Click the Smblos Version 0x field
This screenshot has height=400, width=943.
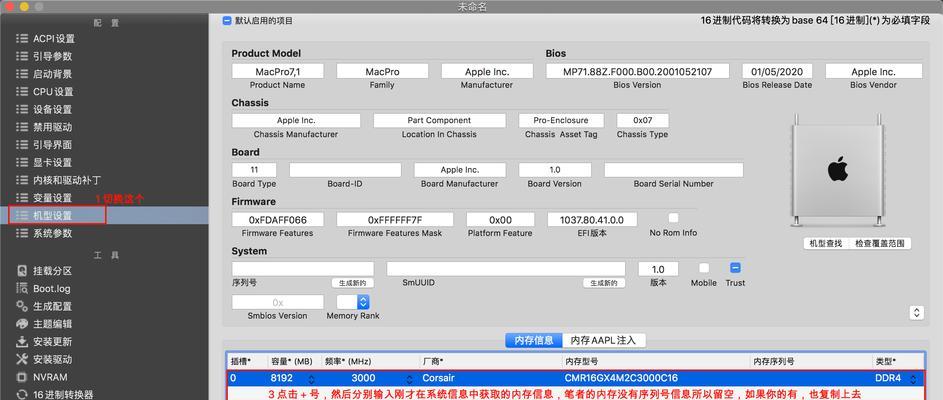click(x=277, y=302)
